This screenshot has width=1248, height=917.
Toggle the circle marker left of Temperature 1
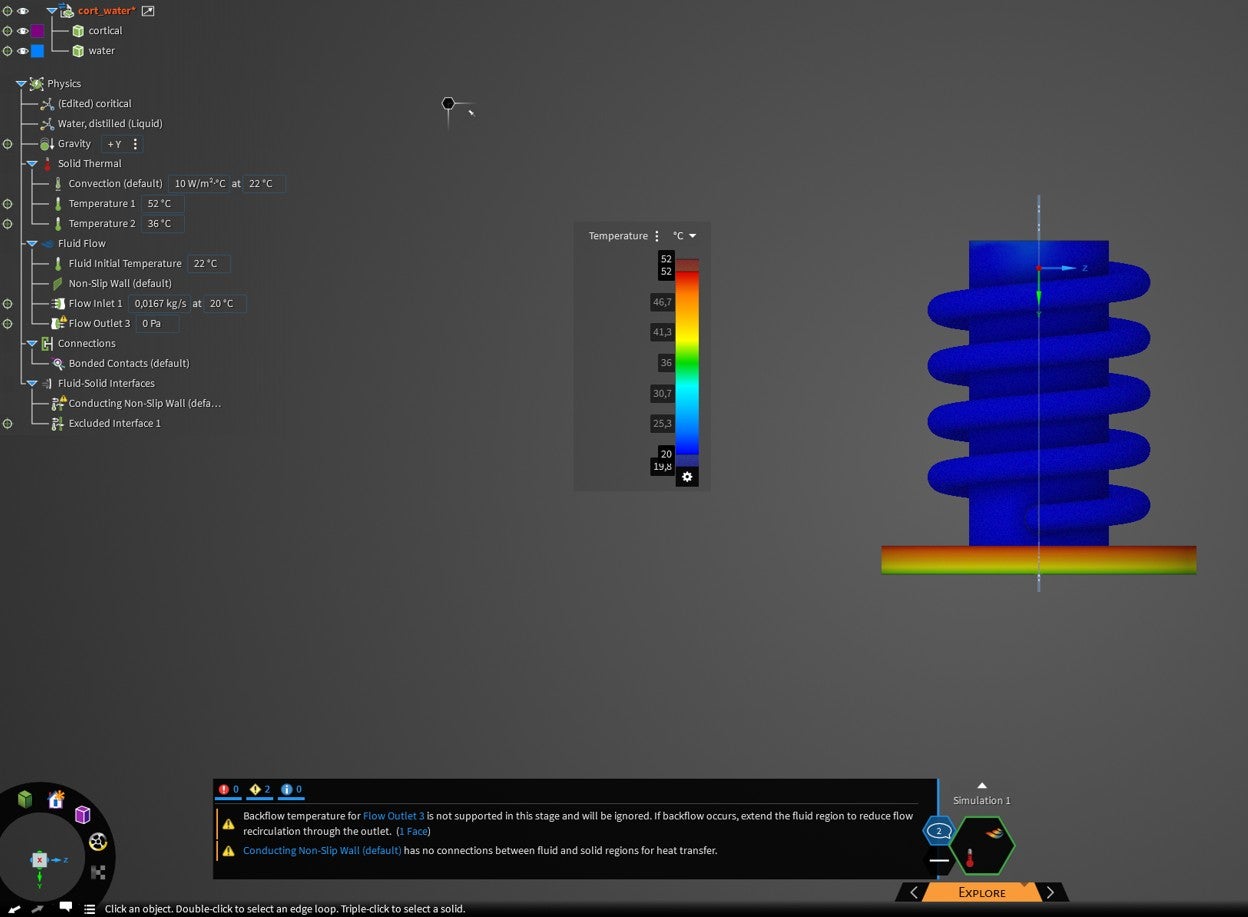point(8,204)
